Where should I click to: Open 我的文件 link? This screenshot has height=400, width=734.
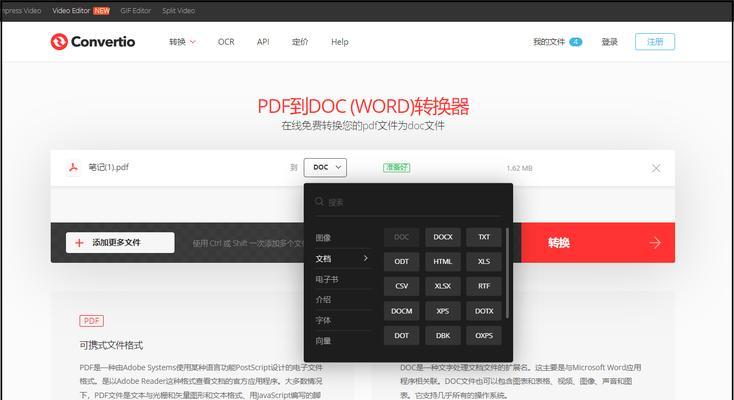pos(549,42)
